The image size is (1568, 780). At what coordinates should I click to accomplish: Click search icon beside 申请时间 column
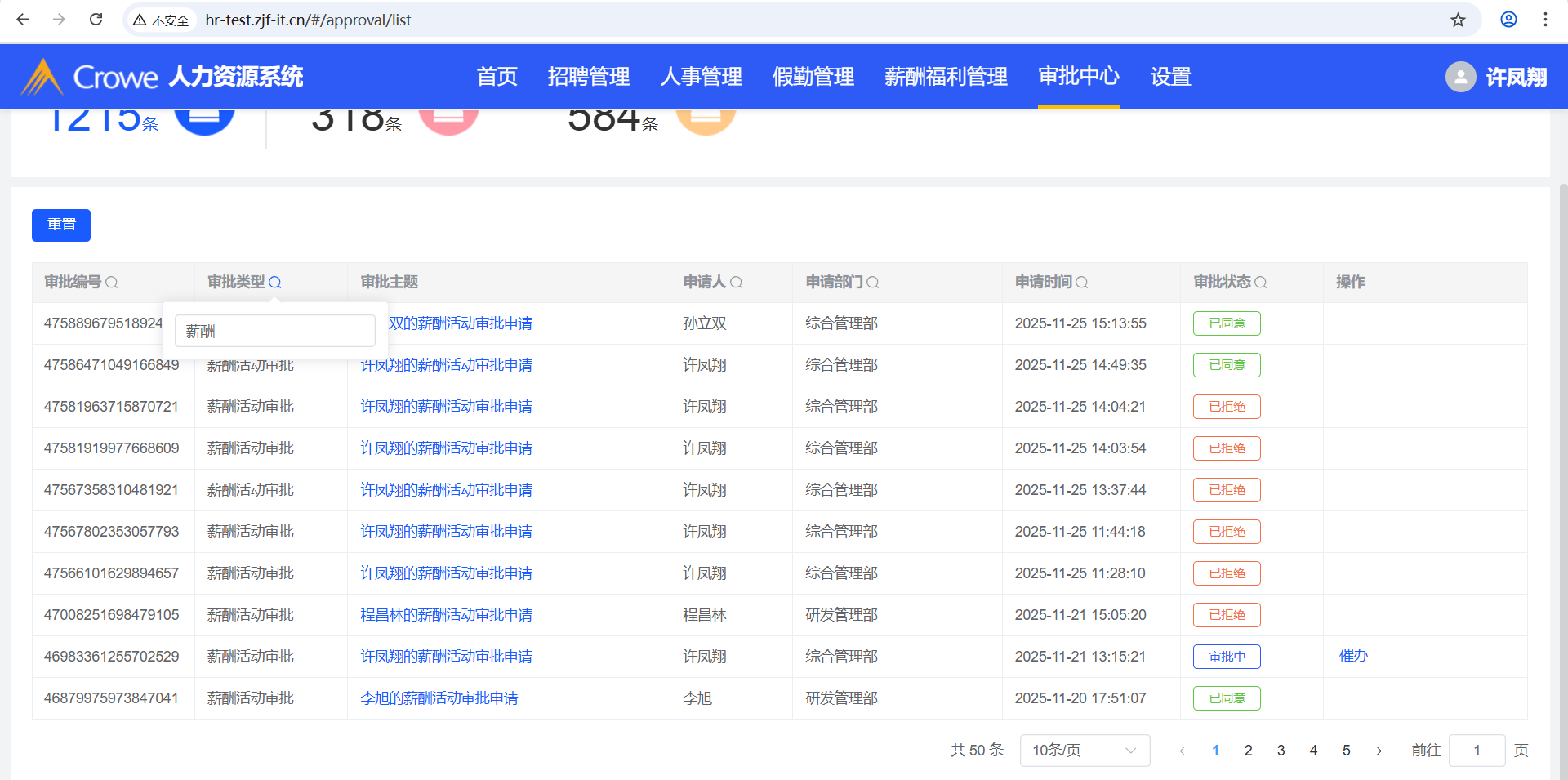pyautogui.click(x=1082, y=283)
